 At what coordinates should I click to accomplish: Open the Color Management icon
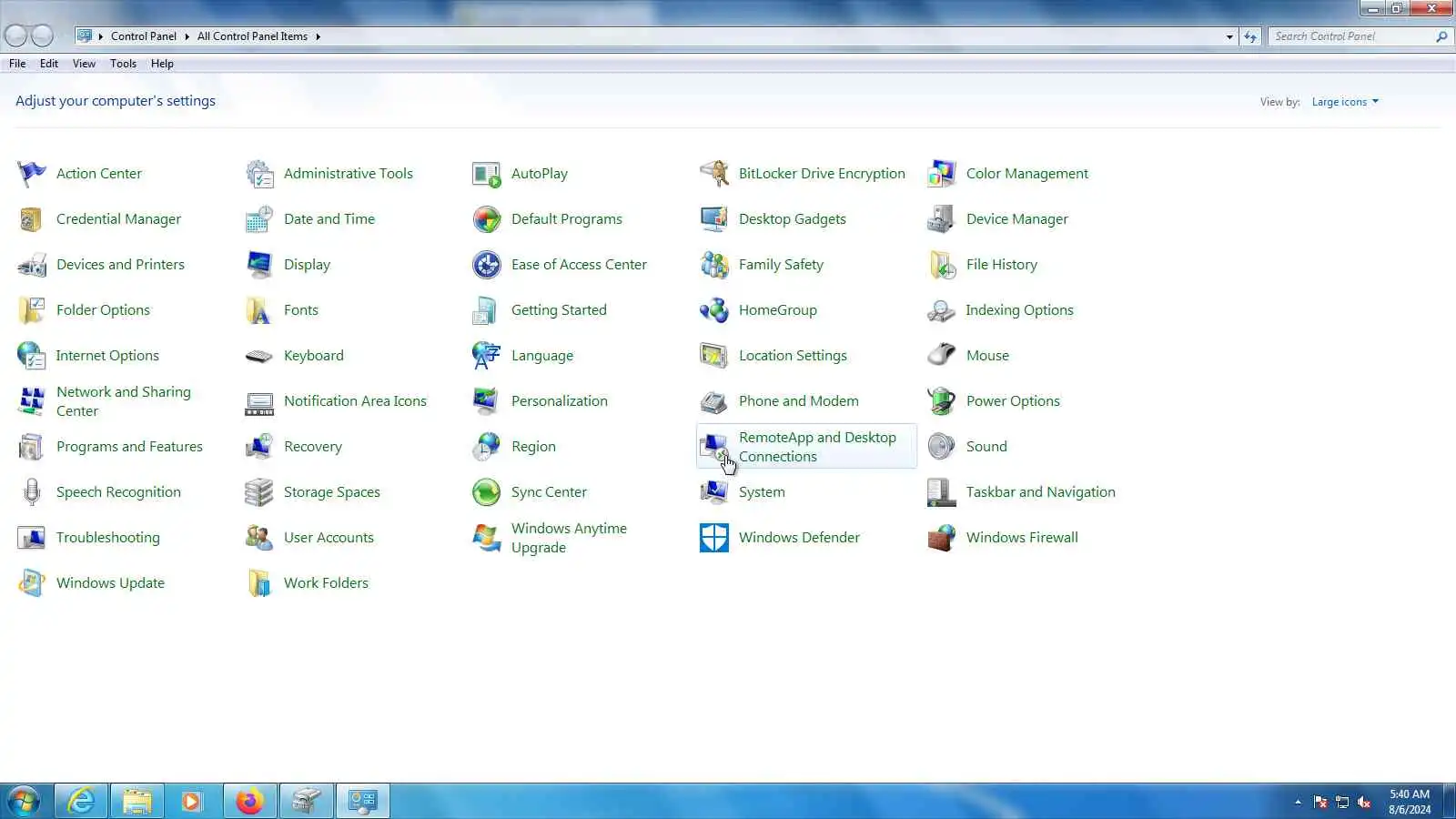tap(942, 173)
